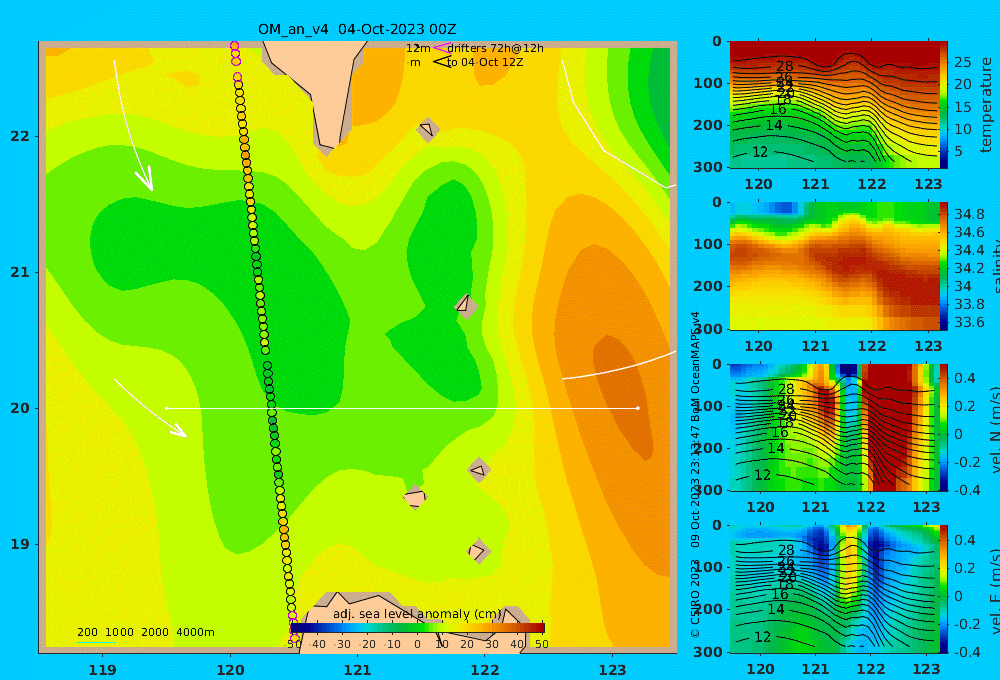The width and height of the screenshot is (1000, 680).
Task: Click the vel. N color bar
Action: click(944, 427)
